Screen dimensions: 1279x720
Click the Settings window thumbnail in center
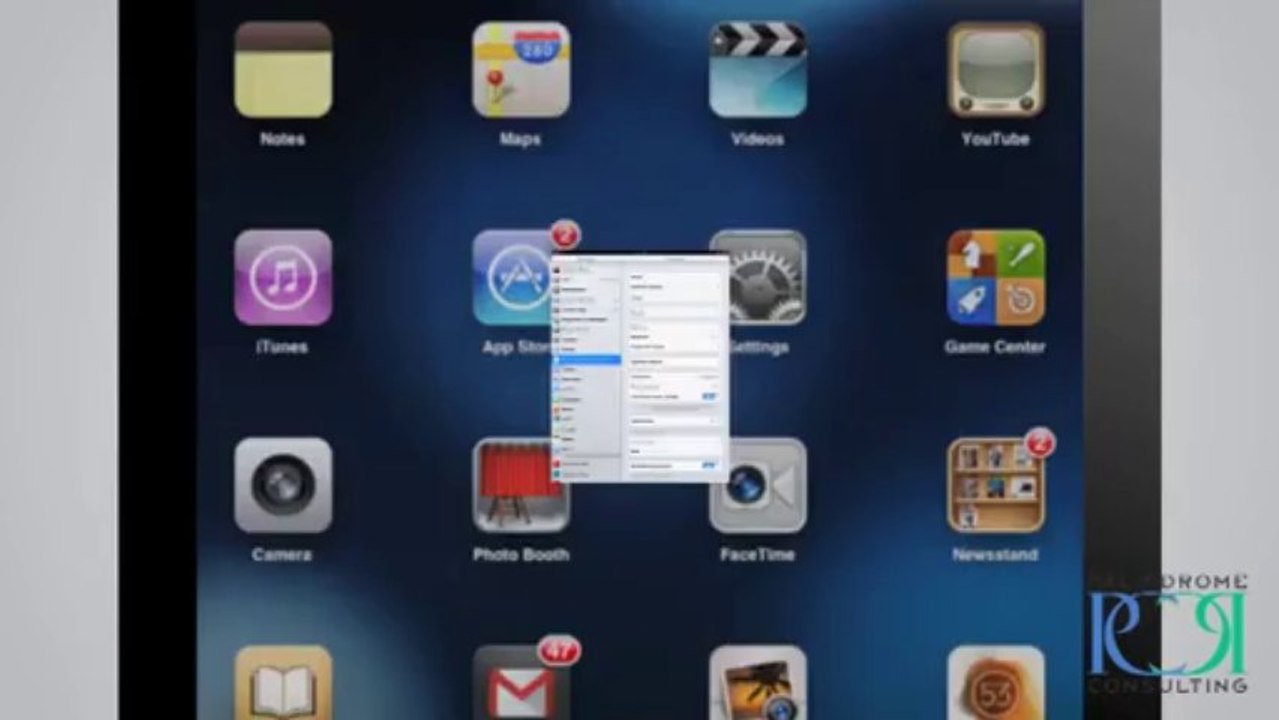pyautogui.click(x=640, y=367)
